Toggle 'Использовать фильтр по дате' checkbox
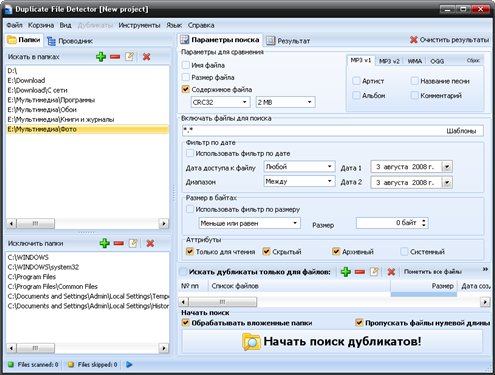Screen dimensions: 495x375 pyautogui.click(x=190, y=153)
